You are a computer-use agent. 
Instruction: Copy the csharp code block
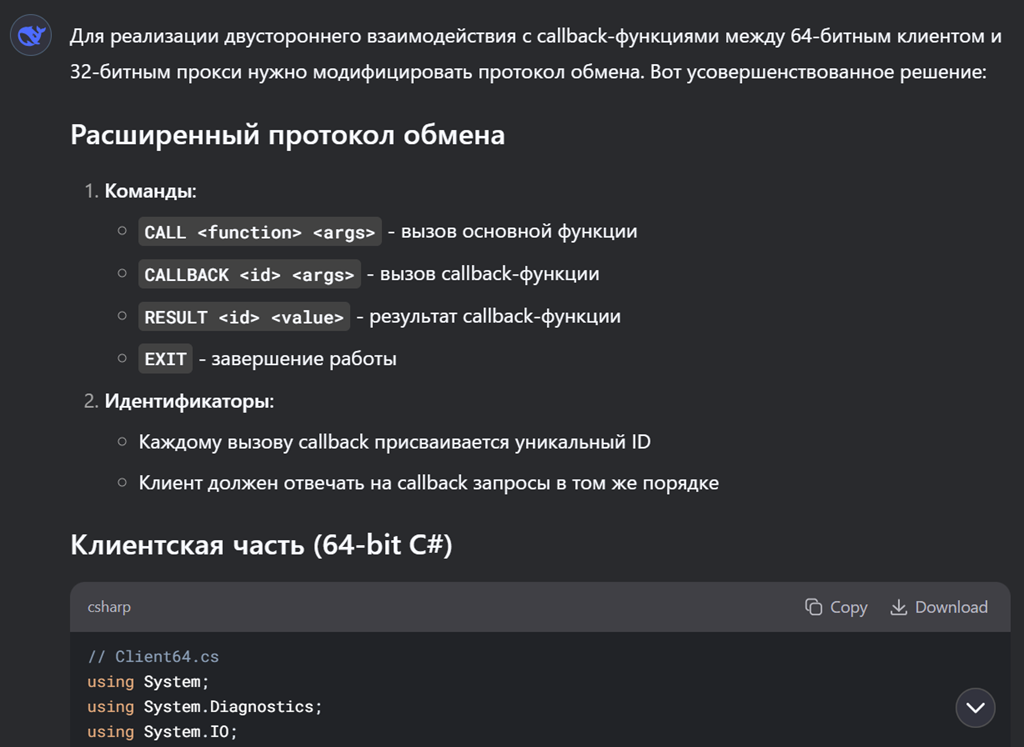coord(836,607)
